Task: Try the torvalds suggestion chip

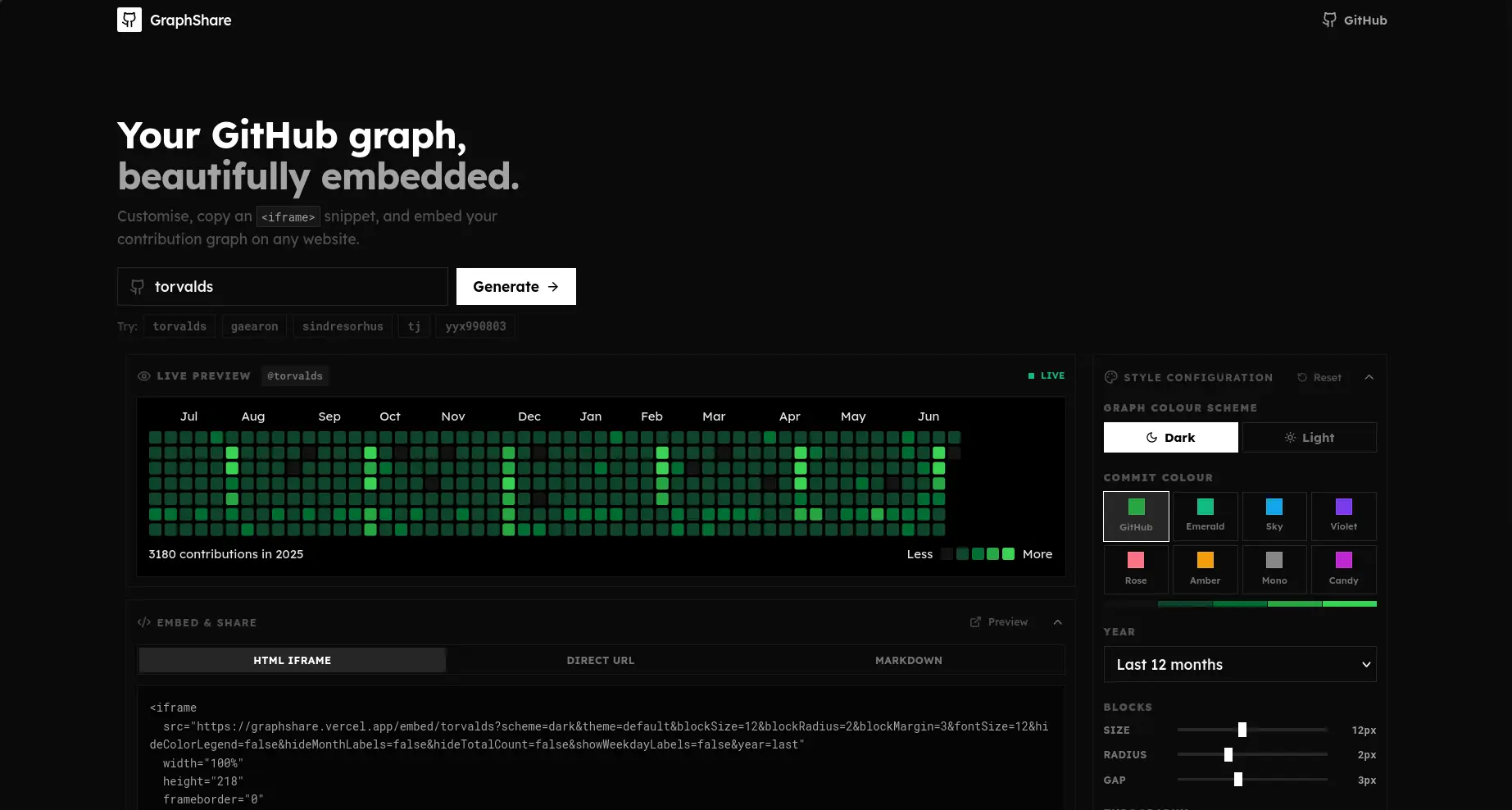Action: coord(179,326)
